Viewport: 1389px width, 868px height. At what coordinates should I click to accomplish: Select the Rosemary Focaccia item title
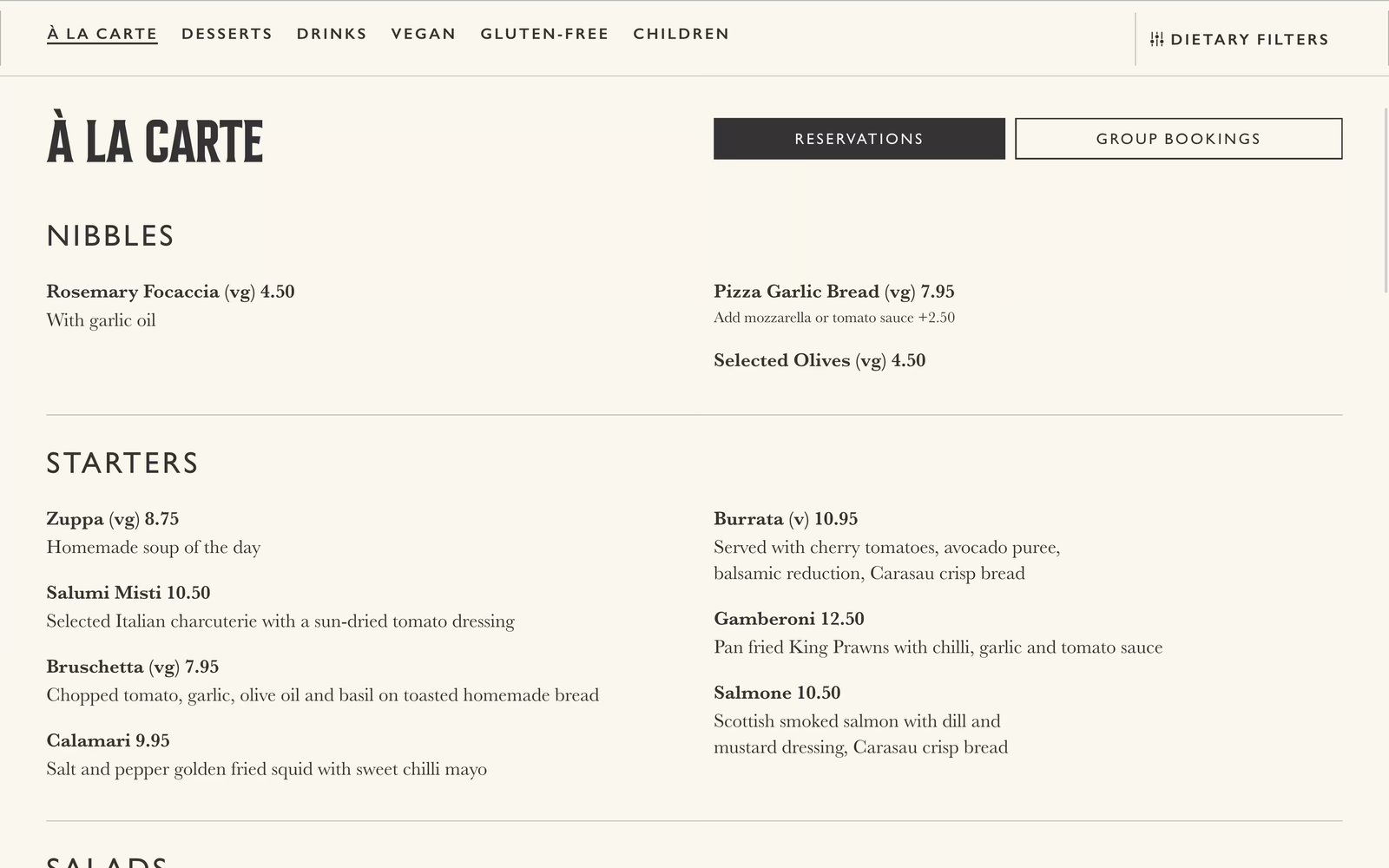coord(133,292)
